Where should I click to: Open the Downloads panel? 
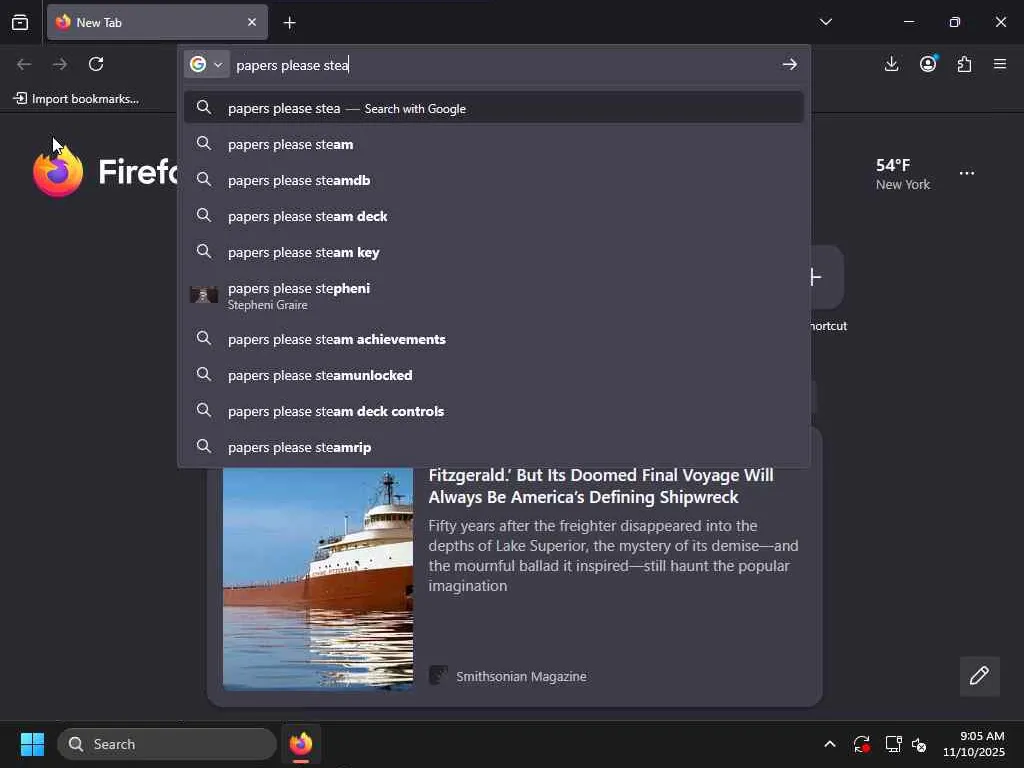coord(891,64)
